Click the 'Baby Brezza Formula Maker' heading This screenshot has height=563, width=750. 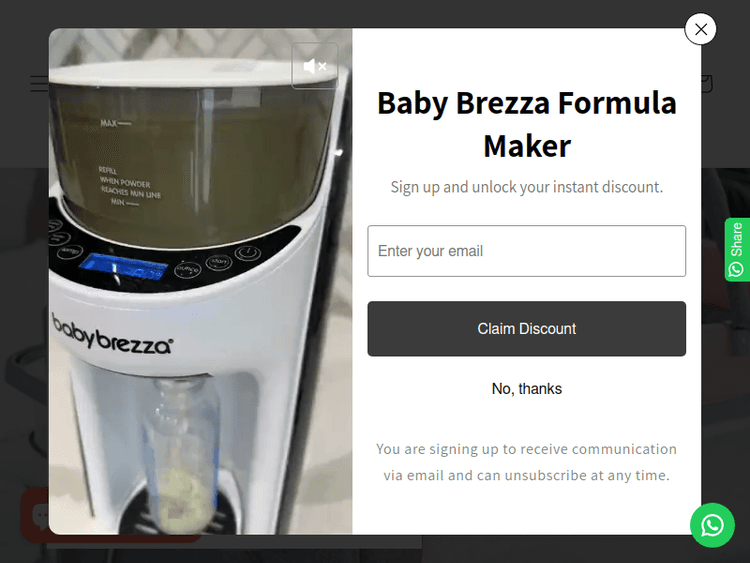(527, 124)
